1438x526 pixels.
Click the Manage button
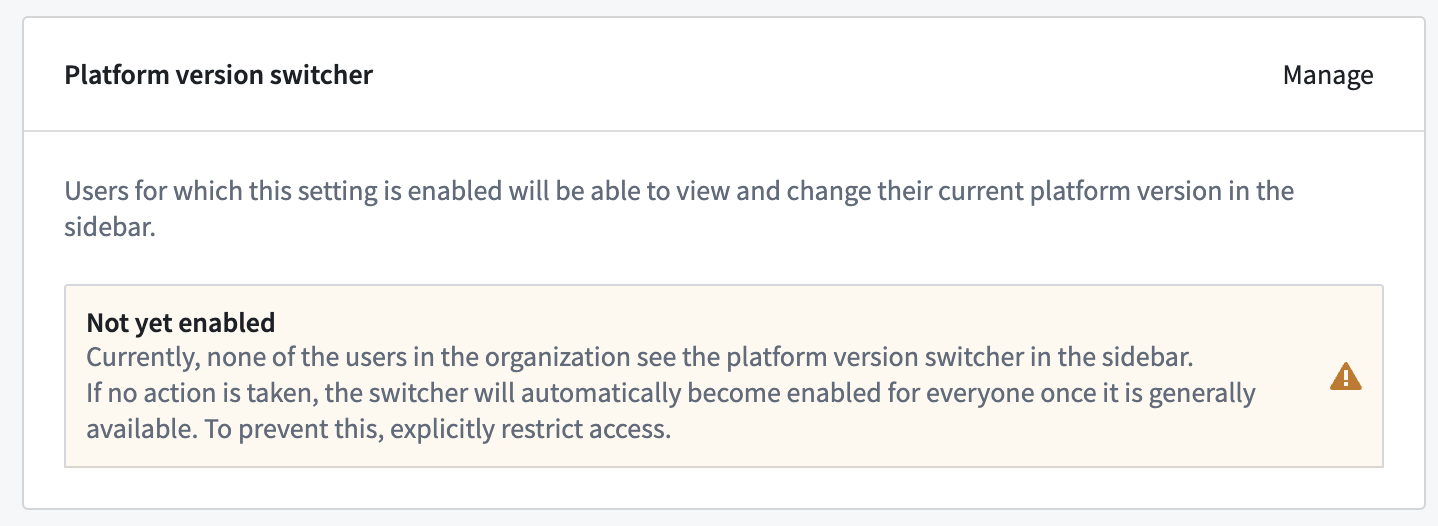click(1327, 75)
